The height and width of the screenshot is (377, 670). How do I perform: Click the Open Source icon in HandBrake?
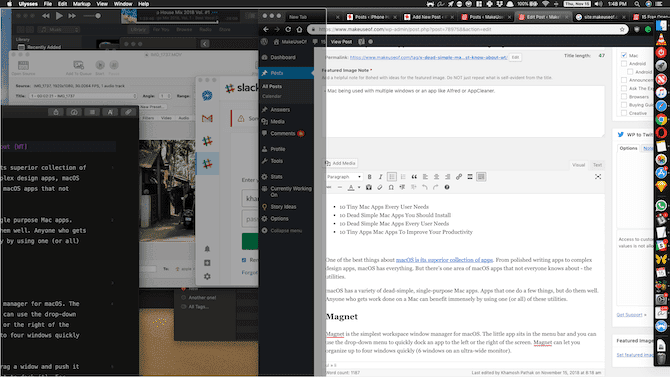(x=24, y=65)
